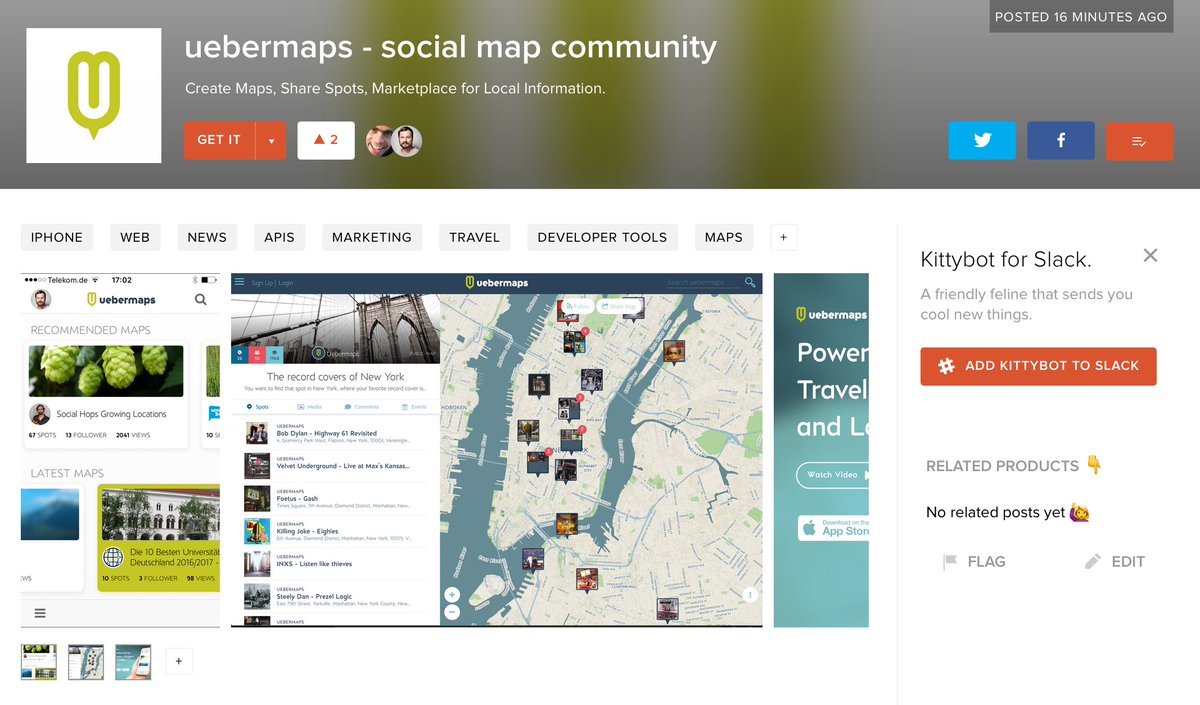Click the Comments tab in web screenshot
This screenshot has height=705, width=1200.
tap(361, 407)
